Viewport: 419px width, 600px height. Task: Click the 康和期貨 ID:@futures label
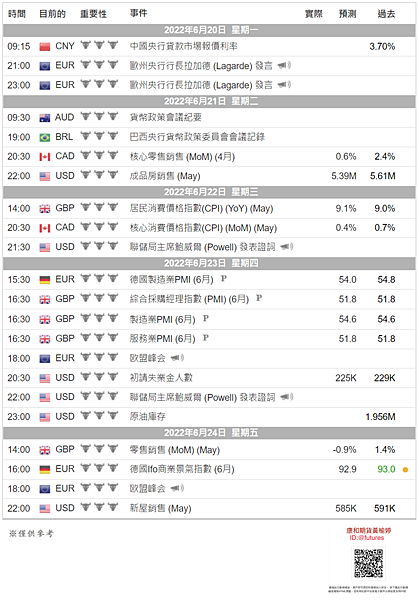point(368,534)
